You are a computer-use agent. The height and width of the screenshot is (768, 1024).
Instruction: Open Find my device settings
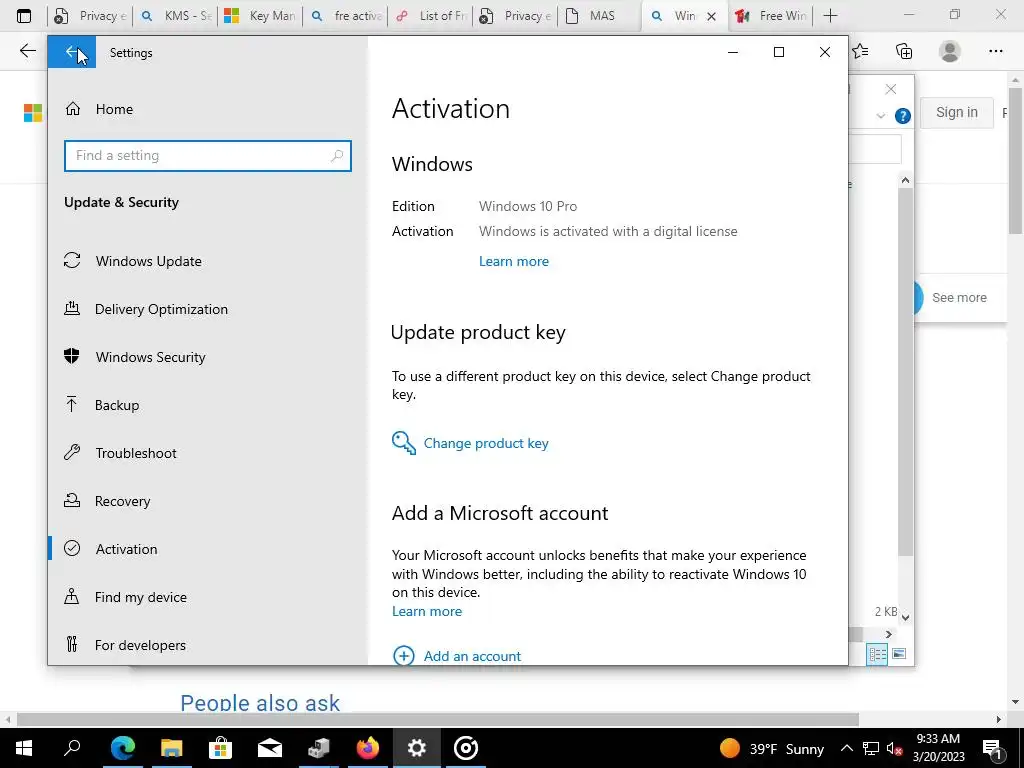coord(140,597)
